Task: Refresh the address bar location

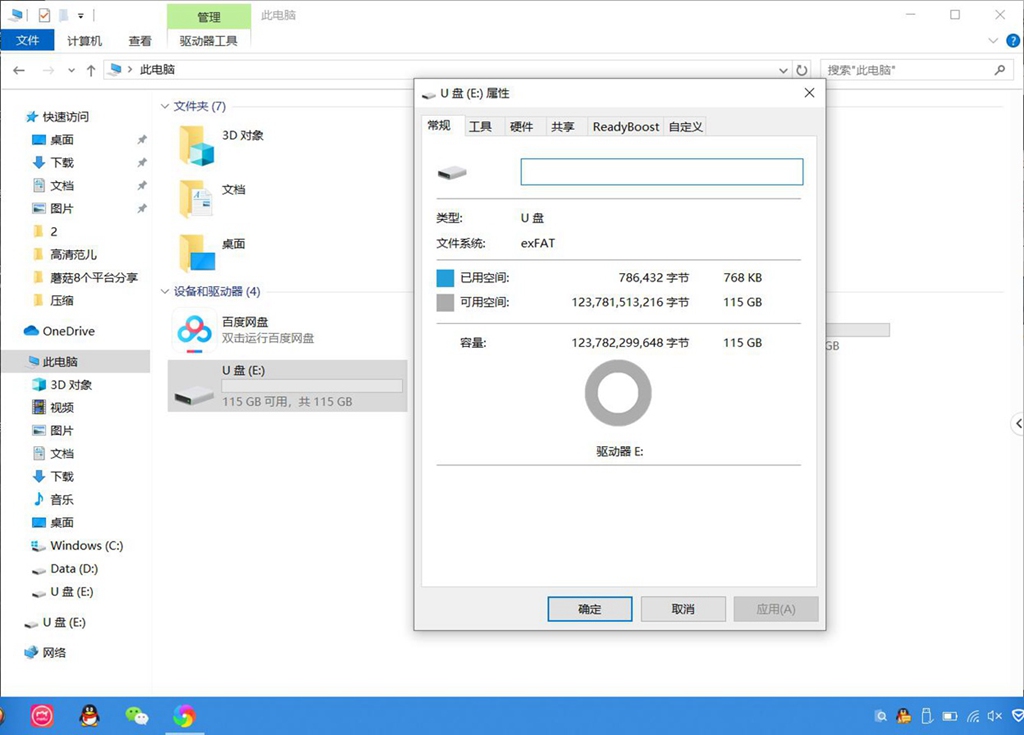Action: (x=802, y=70)
